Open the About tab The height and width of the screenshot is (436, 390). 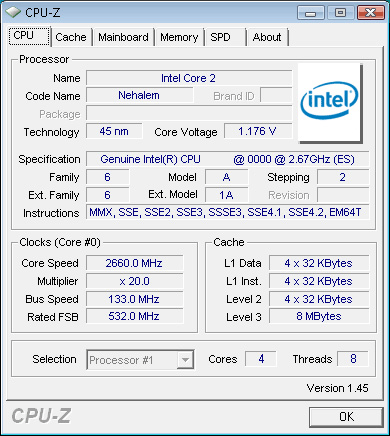[x=267, y=37]
